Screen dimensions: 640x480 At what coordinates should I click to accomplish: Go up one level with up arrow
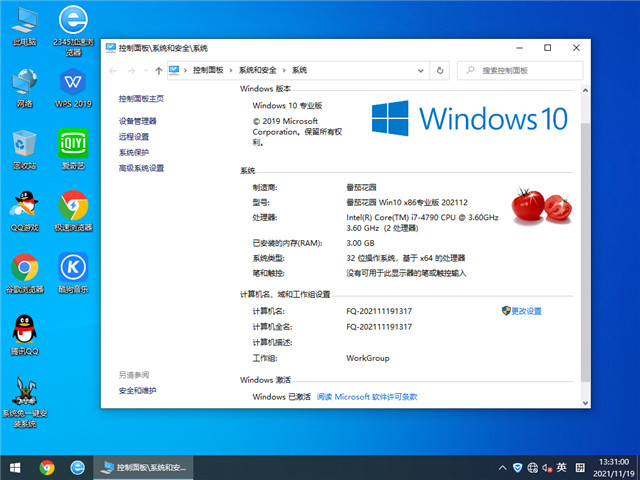158,71
